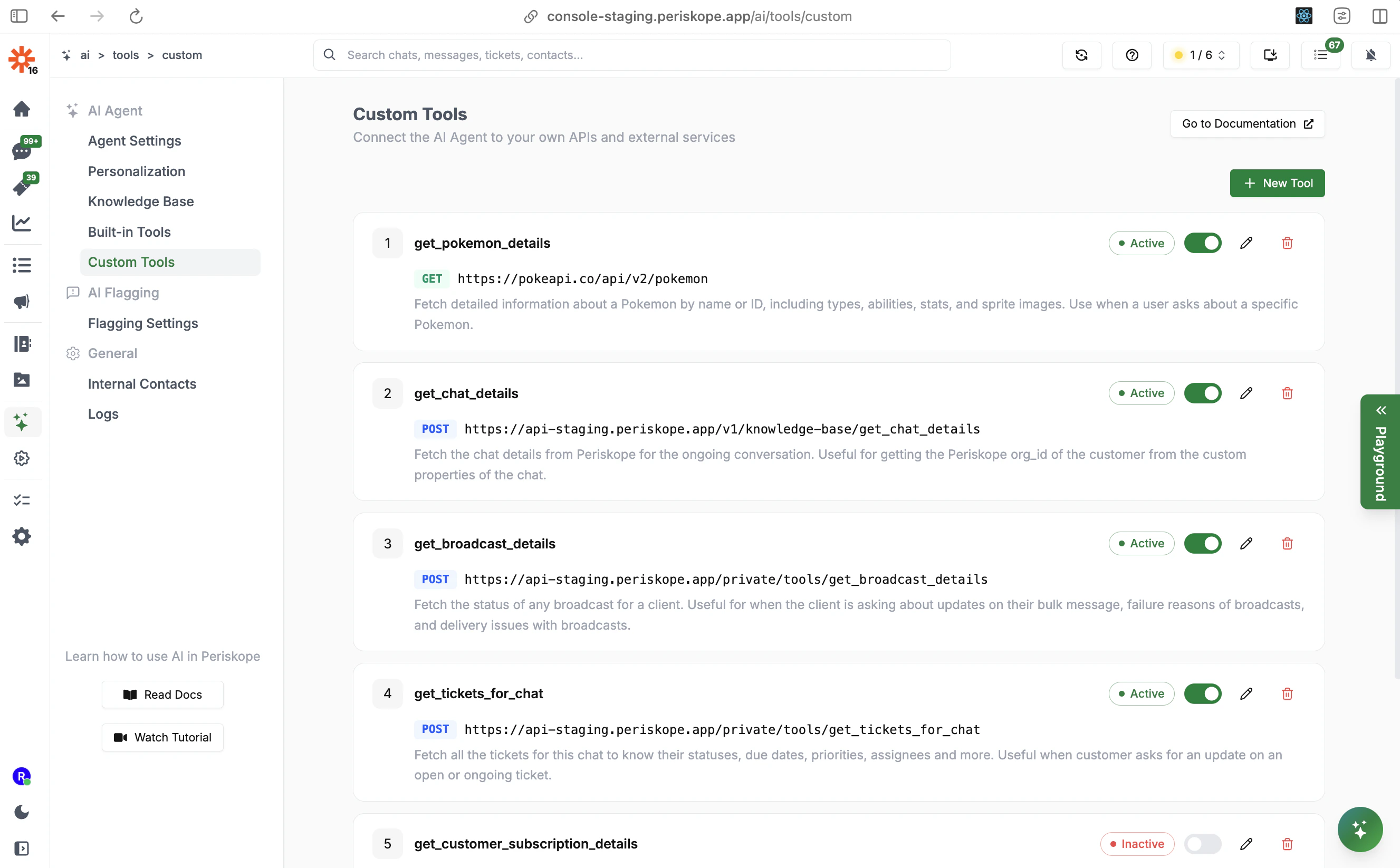This screenshot has height=868, width=1400.
Task: Delete get_tickets_for_chat tool
Action: click(1288, 693)
